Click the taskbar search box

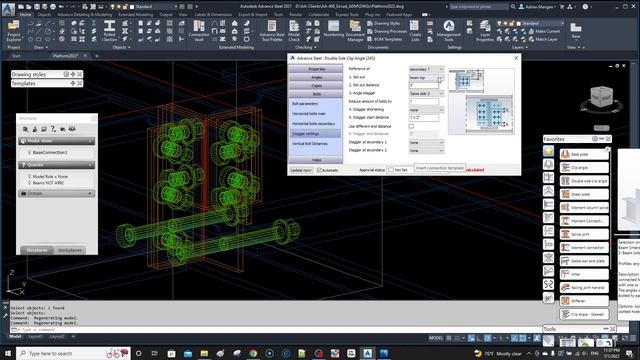73,353
